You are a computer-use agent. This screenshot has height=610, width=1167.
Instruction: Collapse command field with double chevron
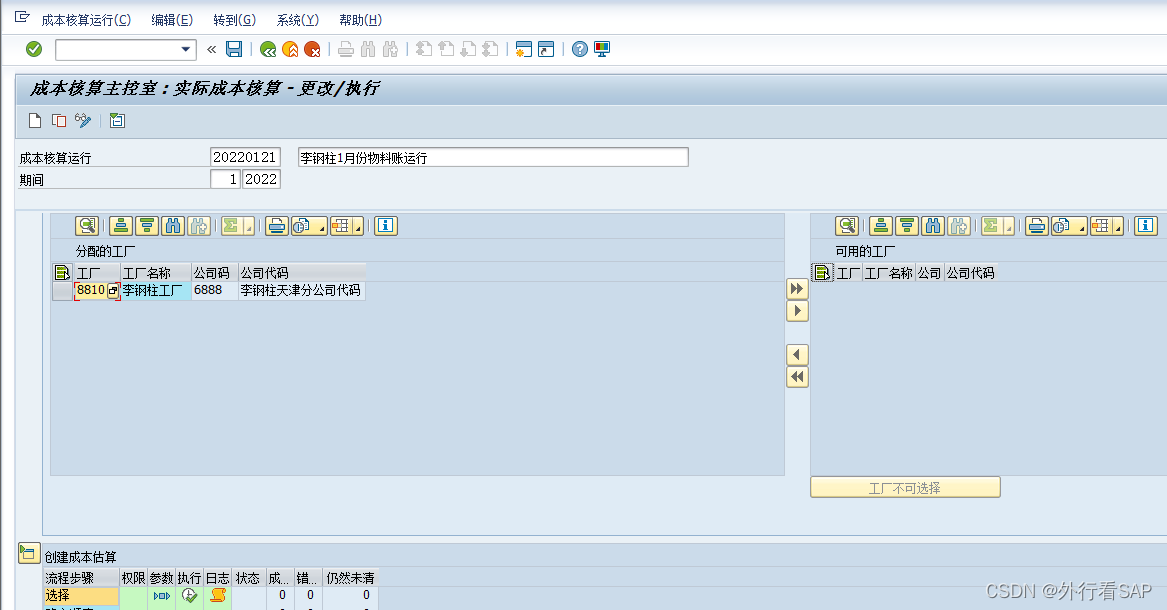(211, 50)
